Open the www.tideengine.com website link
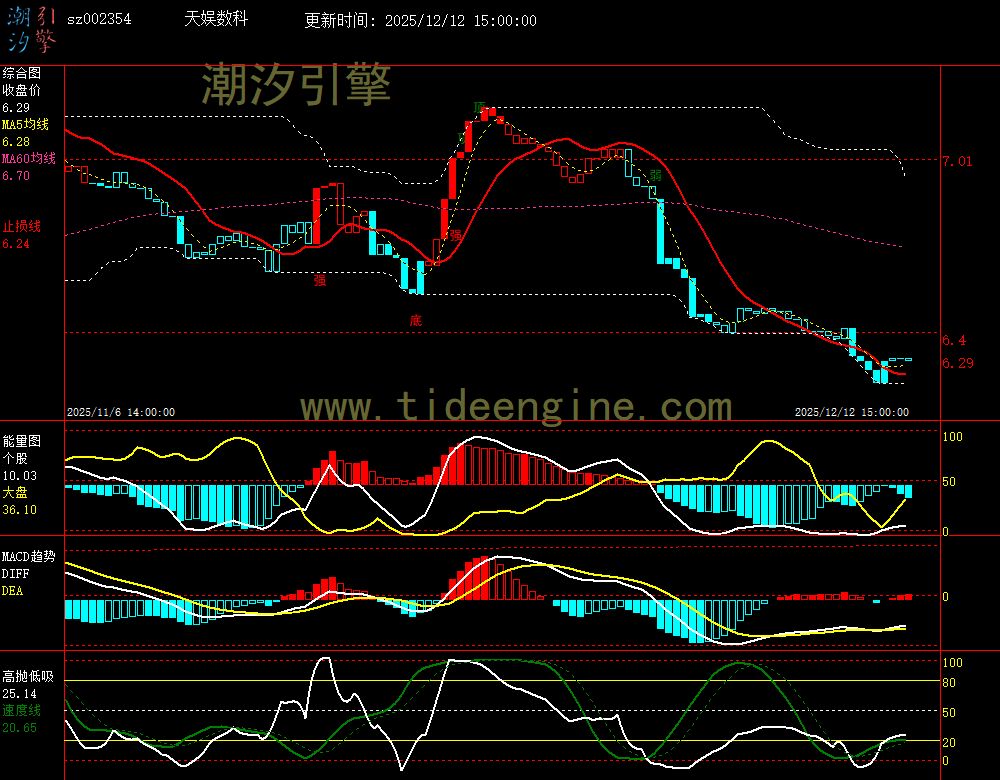Image resolution: width=1000 pixels, height=780 pixels. 516,407
